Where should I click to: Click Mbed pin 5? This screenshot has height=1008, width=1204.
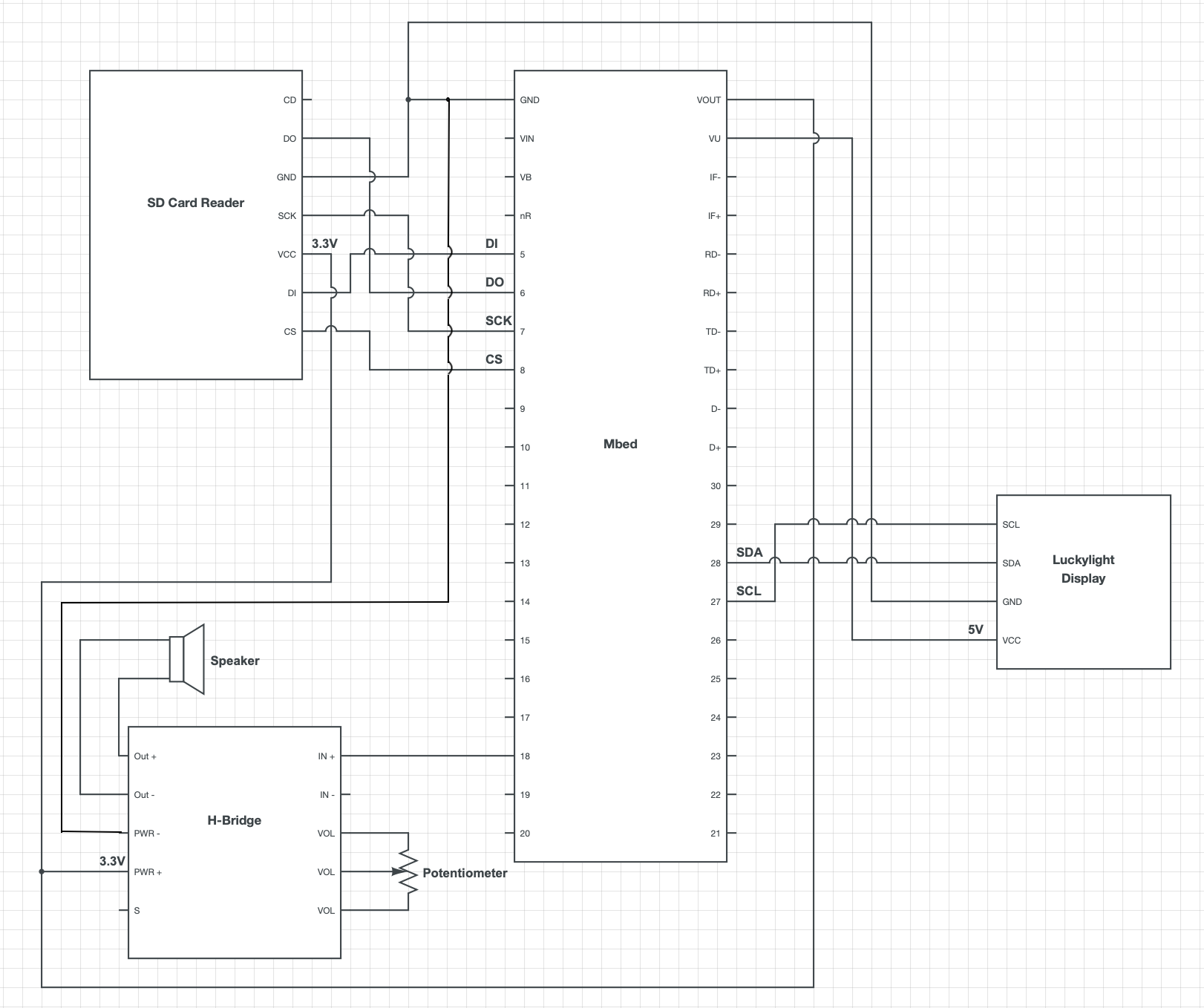(x=523, y=255)
